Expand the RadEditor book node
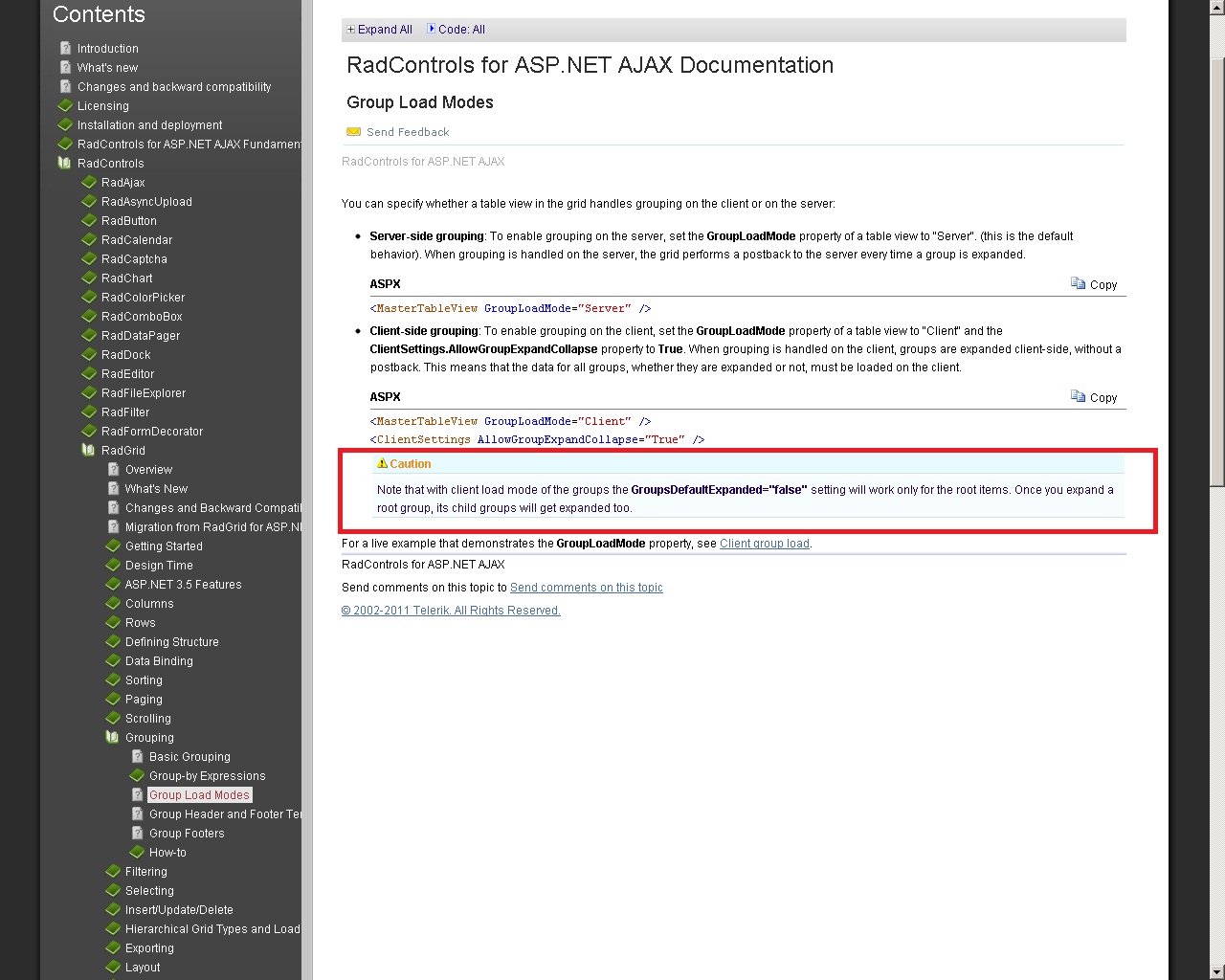 tap(89, 373)
